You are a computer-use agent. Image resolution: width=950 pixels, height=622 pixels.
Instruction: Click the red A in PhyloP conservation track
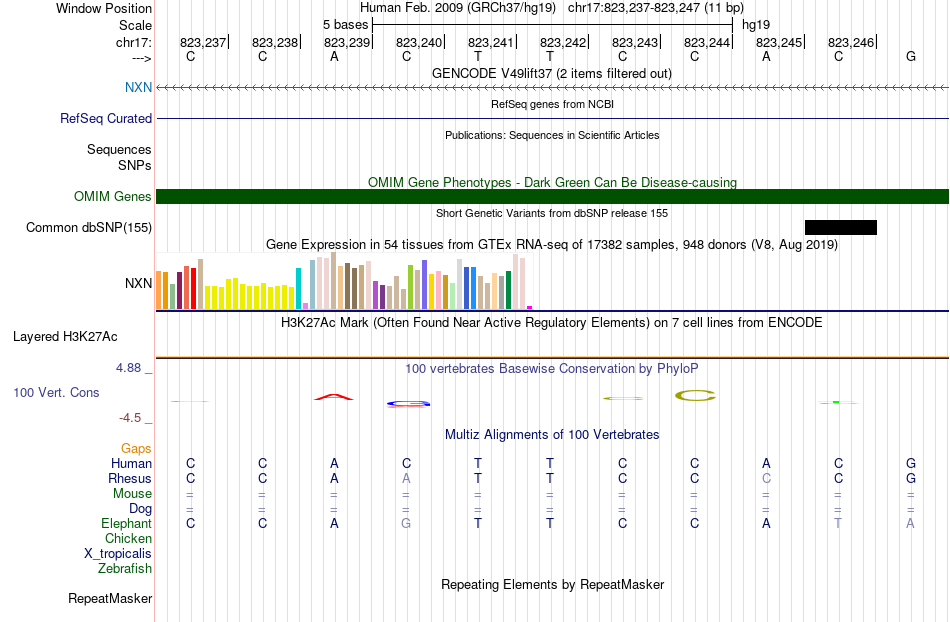pos(334,397)
